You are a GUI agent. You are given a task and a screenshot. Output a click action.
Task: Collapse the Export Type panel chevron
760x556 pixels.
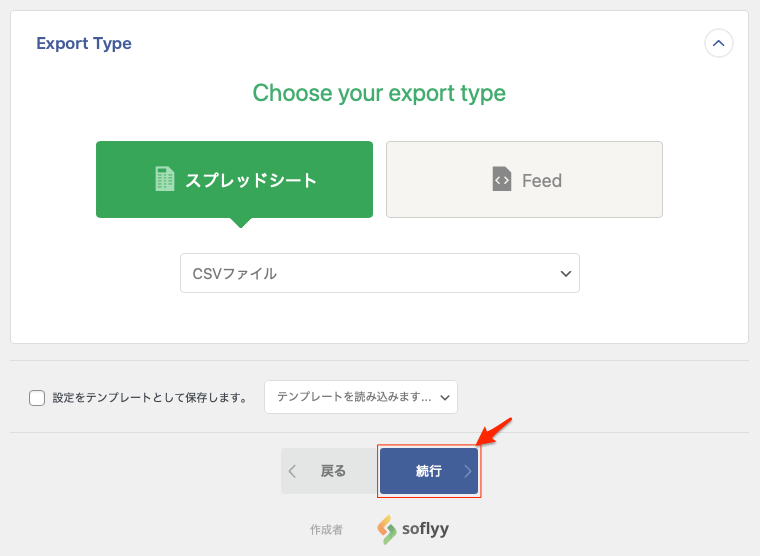pos(719,43)
